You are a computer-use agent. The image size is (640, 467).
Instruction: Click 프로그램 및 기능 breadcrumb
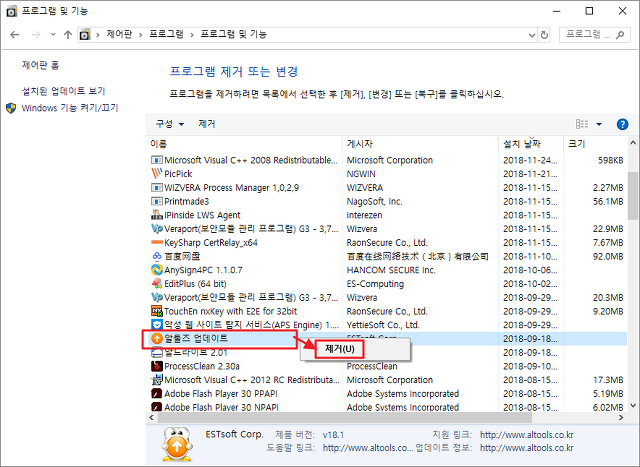[233, 35]
